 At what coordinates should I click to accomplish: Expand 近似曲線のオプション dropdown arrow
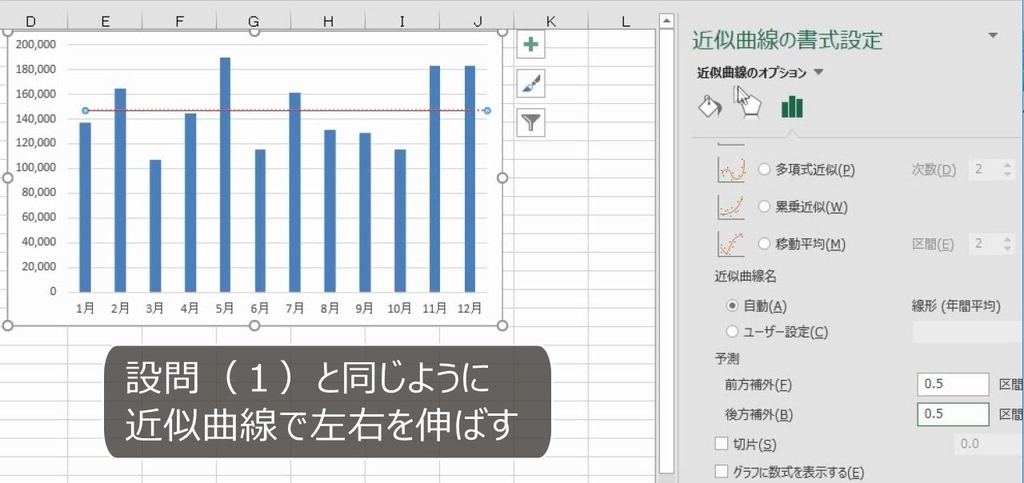tap(818, 72)
